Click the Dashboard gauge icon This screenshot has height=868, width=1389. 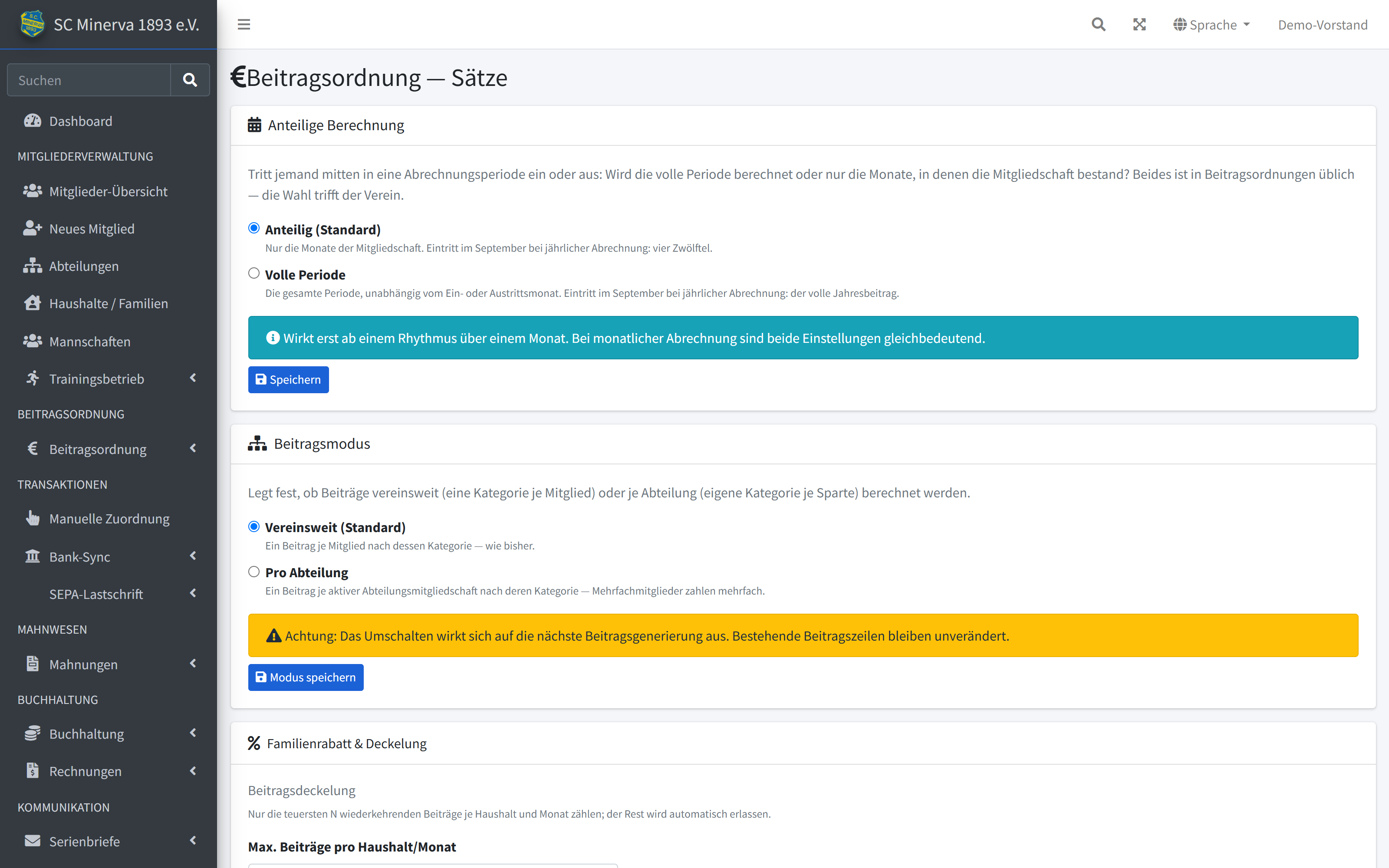(x=32, y=121)
